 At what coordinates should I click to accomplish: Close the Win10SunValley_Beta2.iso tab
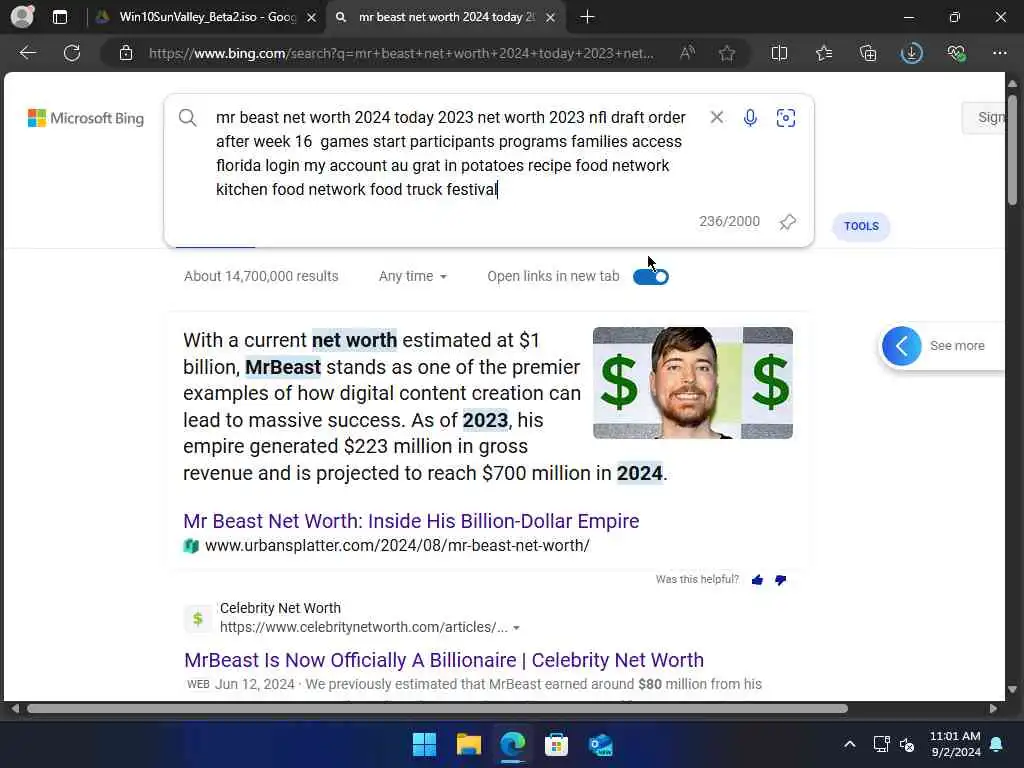pos(312,18)
